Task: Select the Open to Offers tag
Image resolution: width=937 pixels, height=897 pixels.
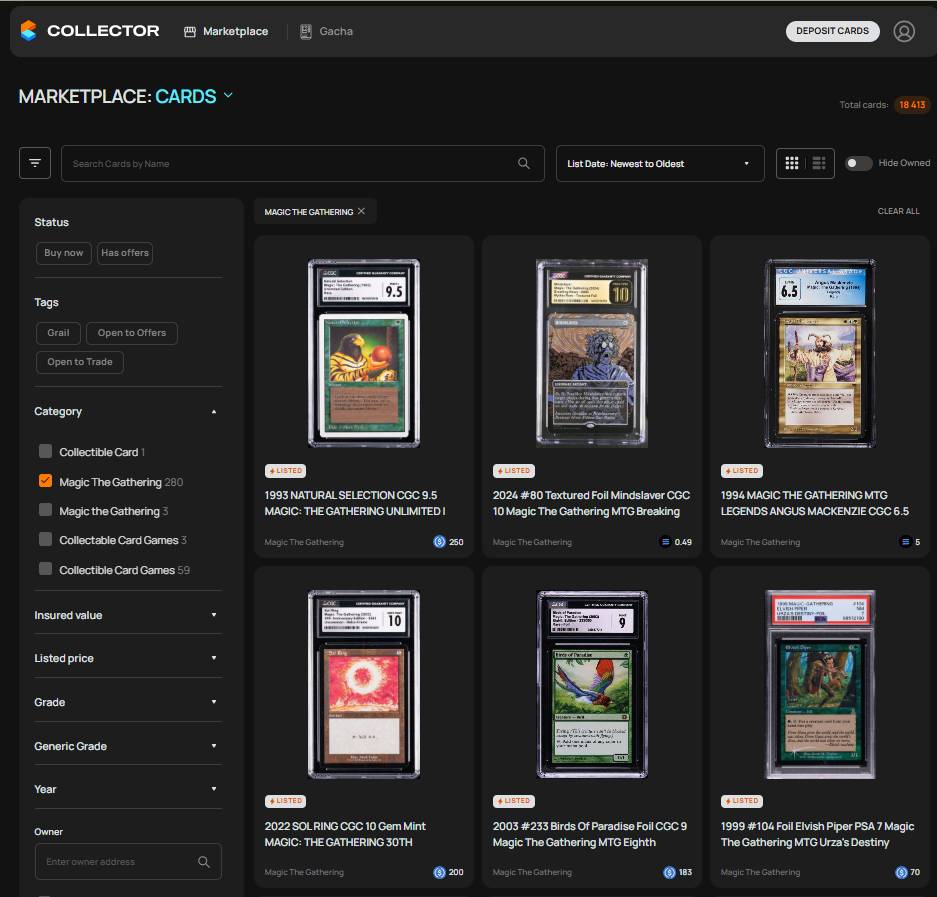Action: tap(131, 333)
